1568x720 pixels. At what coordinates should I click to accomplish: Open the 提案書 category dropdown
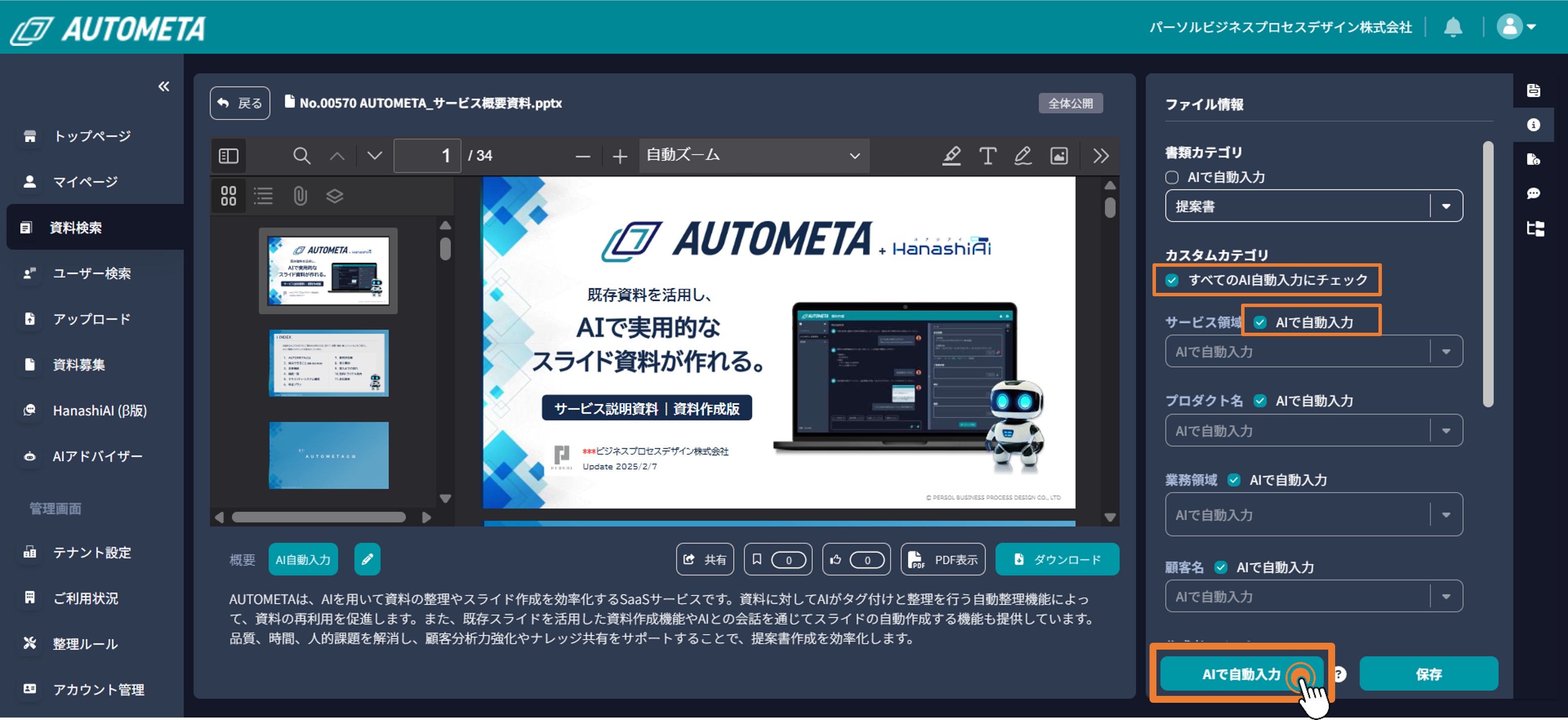(1313, 206)
